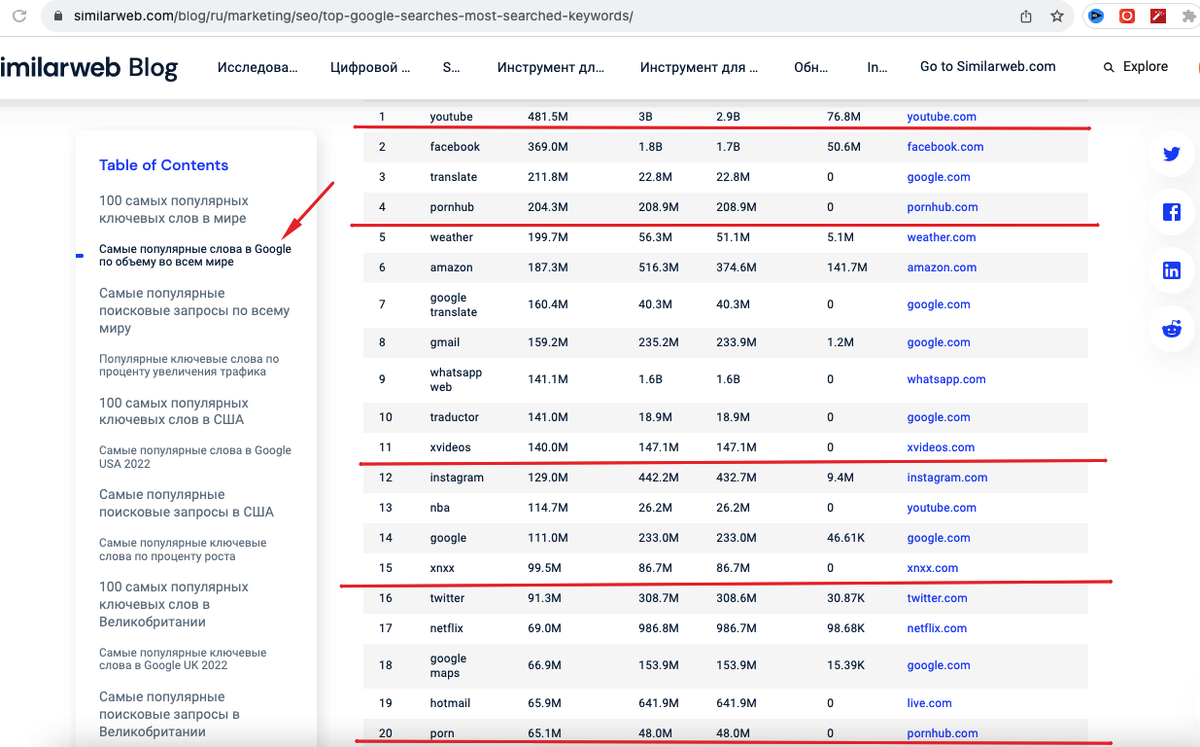
Task: Go to 'Самые популярные слова в Google по объему'
Action: (195, 255)
